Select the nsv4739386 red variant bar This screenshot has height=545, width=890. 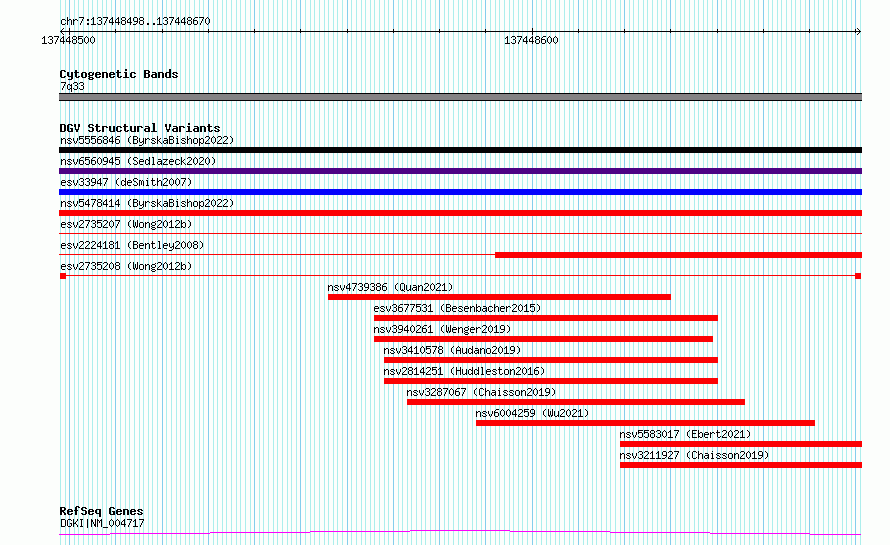click(x=499, y=297)
